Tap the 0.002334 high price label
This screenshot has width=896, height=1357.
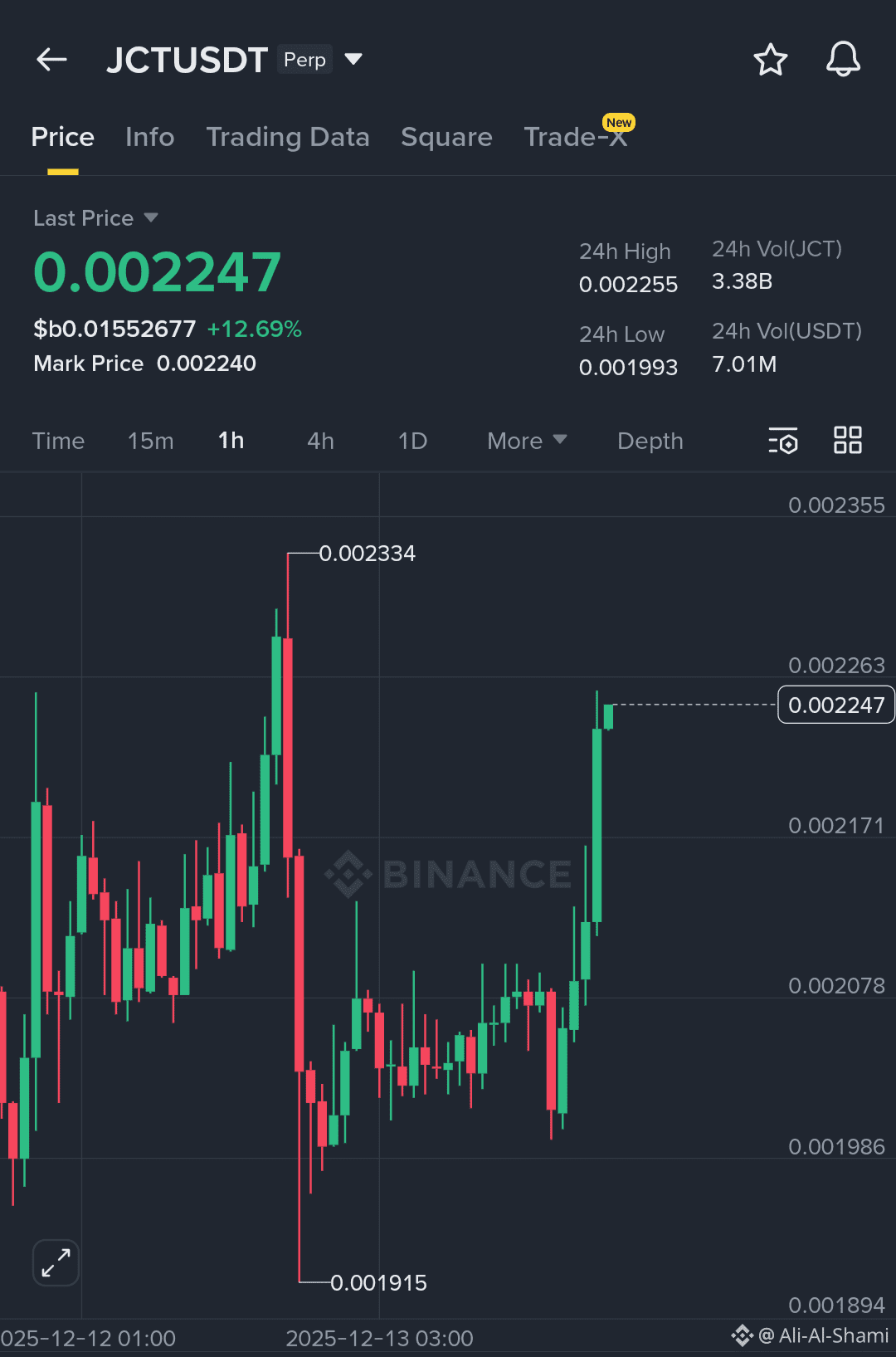tap(367, 553)
